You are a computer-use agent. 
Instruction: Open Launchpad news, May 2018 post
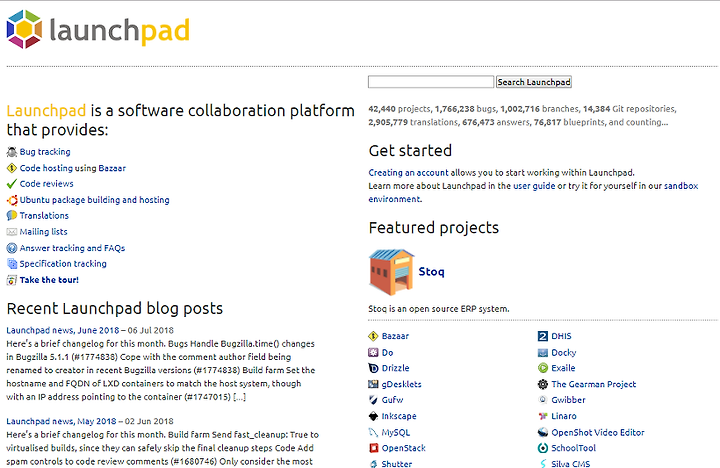(62, 421)
